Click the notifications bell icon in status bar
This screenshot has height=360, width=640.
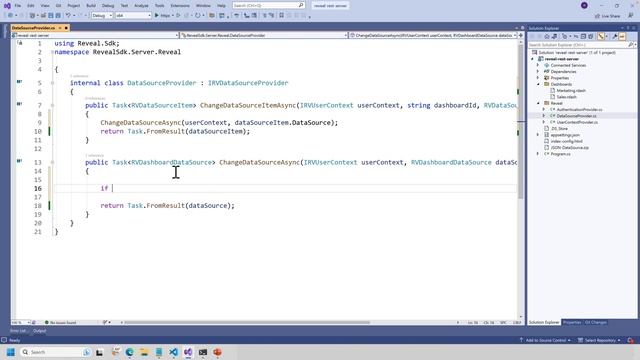coord(631,340)
